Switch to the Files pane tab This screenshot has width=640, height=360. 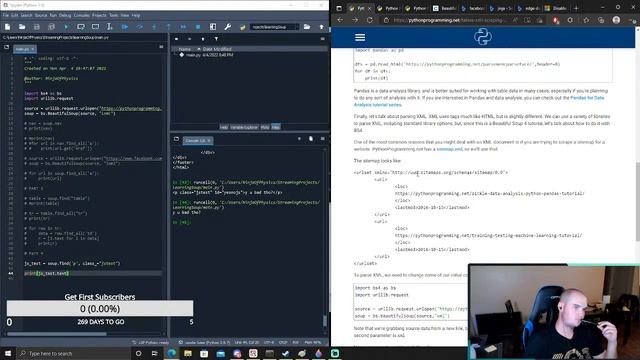(276, 127)
